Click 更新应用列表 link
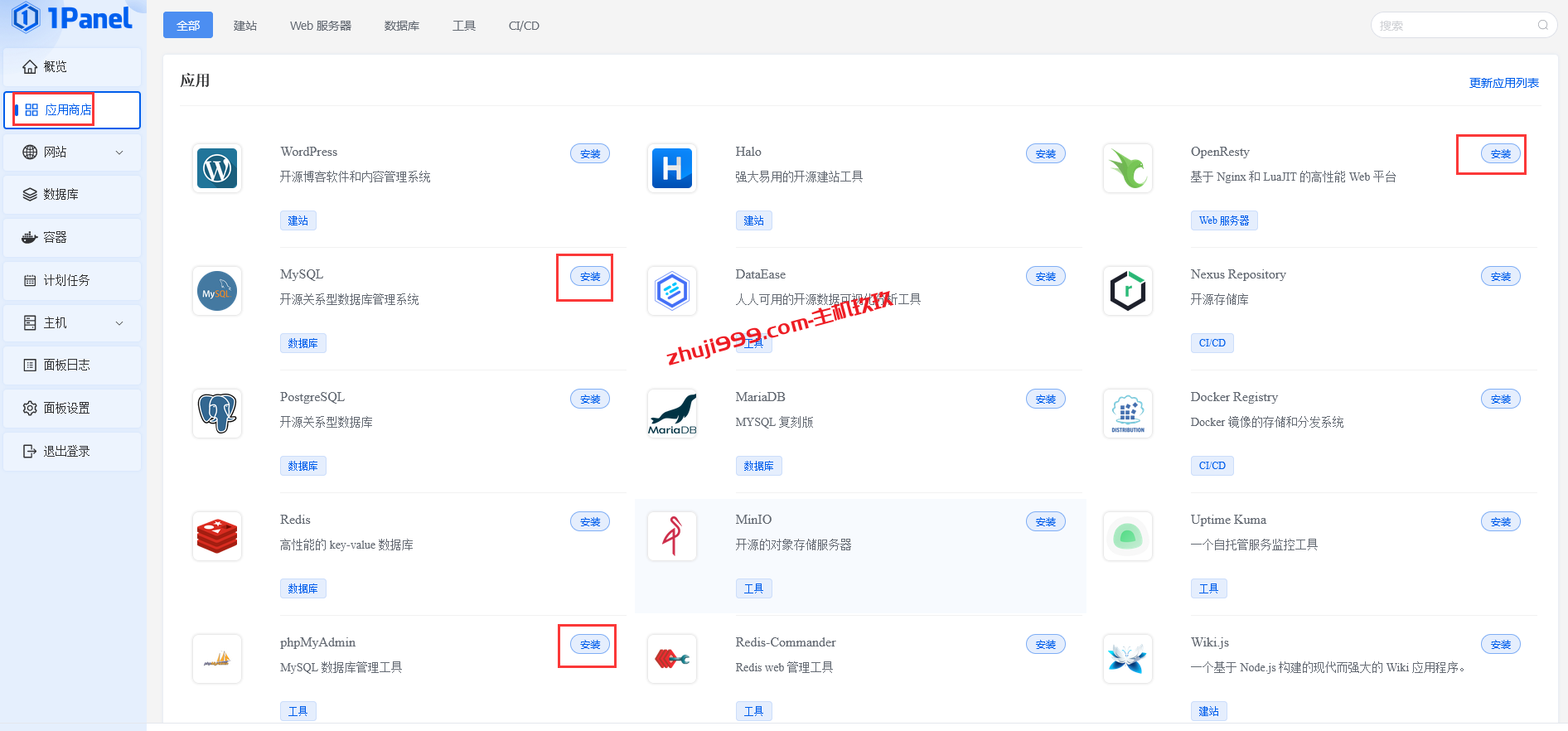The height and width of the screenshot is (731, 1568). (1504, 83)
